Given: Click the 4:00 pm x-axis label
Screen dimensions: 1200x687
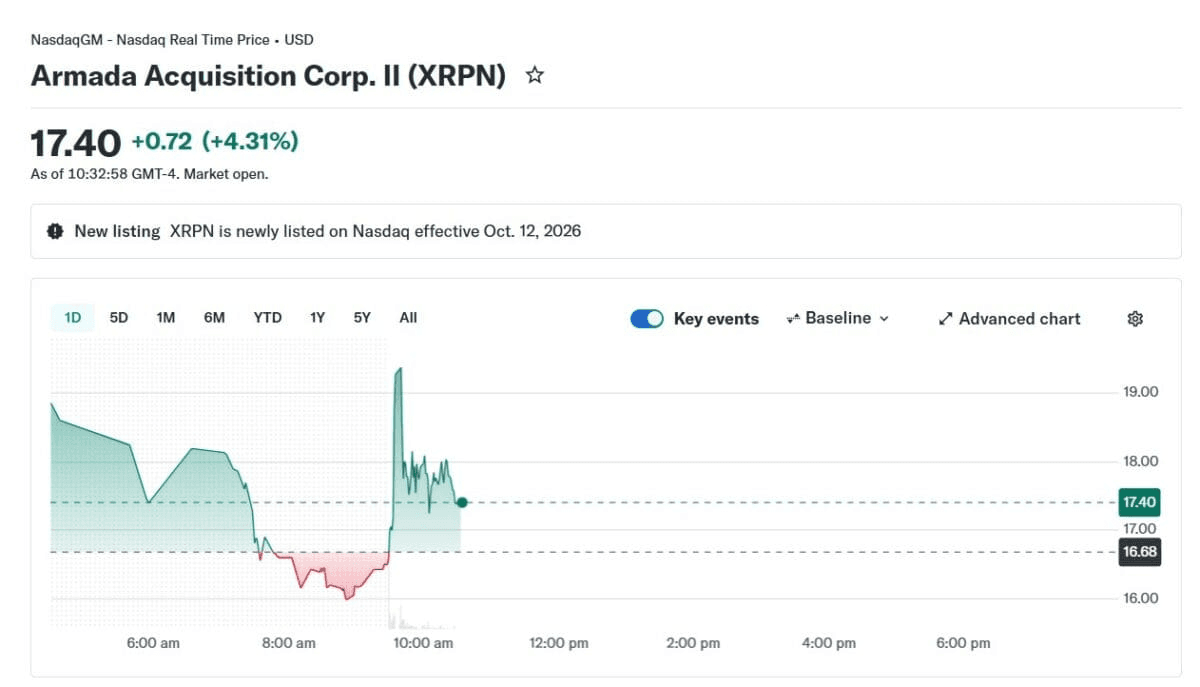Looking at the screenshot, I should tap(829, 643).
